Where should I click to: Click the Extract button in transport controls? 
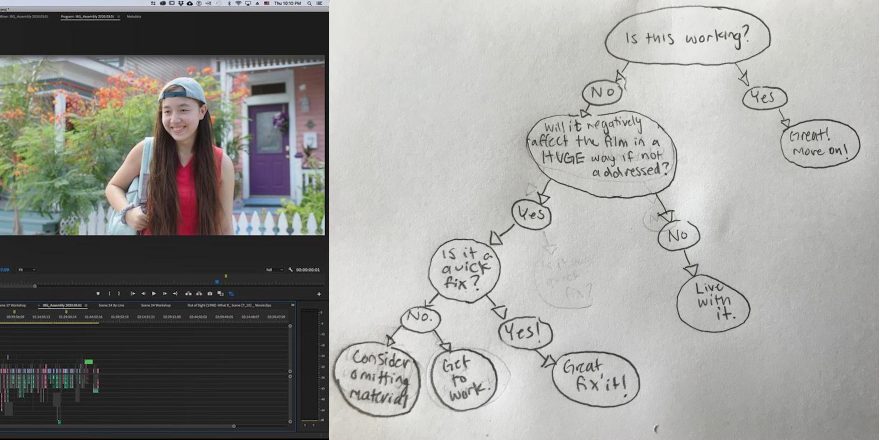click(198, 293)
